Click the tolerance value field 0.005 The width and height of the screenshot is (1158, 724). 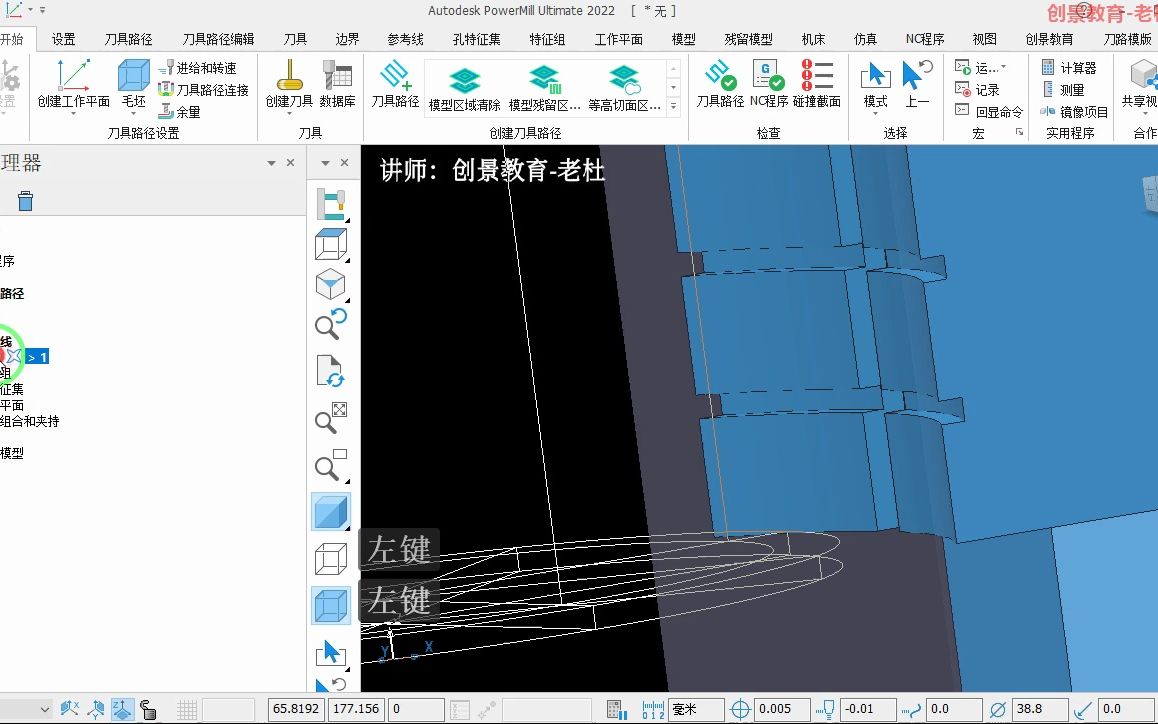tap(782, 709)
